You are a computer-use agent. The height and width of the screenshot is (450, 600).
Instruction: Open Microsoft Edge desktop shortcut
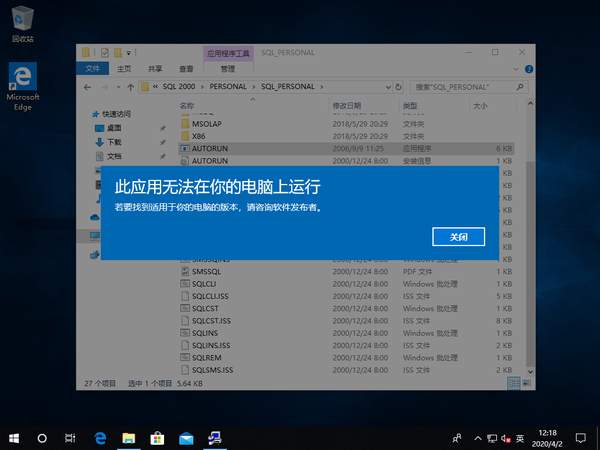(x=23, y=86)
